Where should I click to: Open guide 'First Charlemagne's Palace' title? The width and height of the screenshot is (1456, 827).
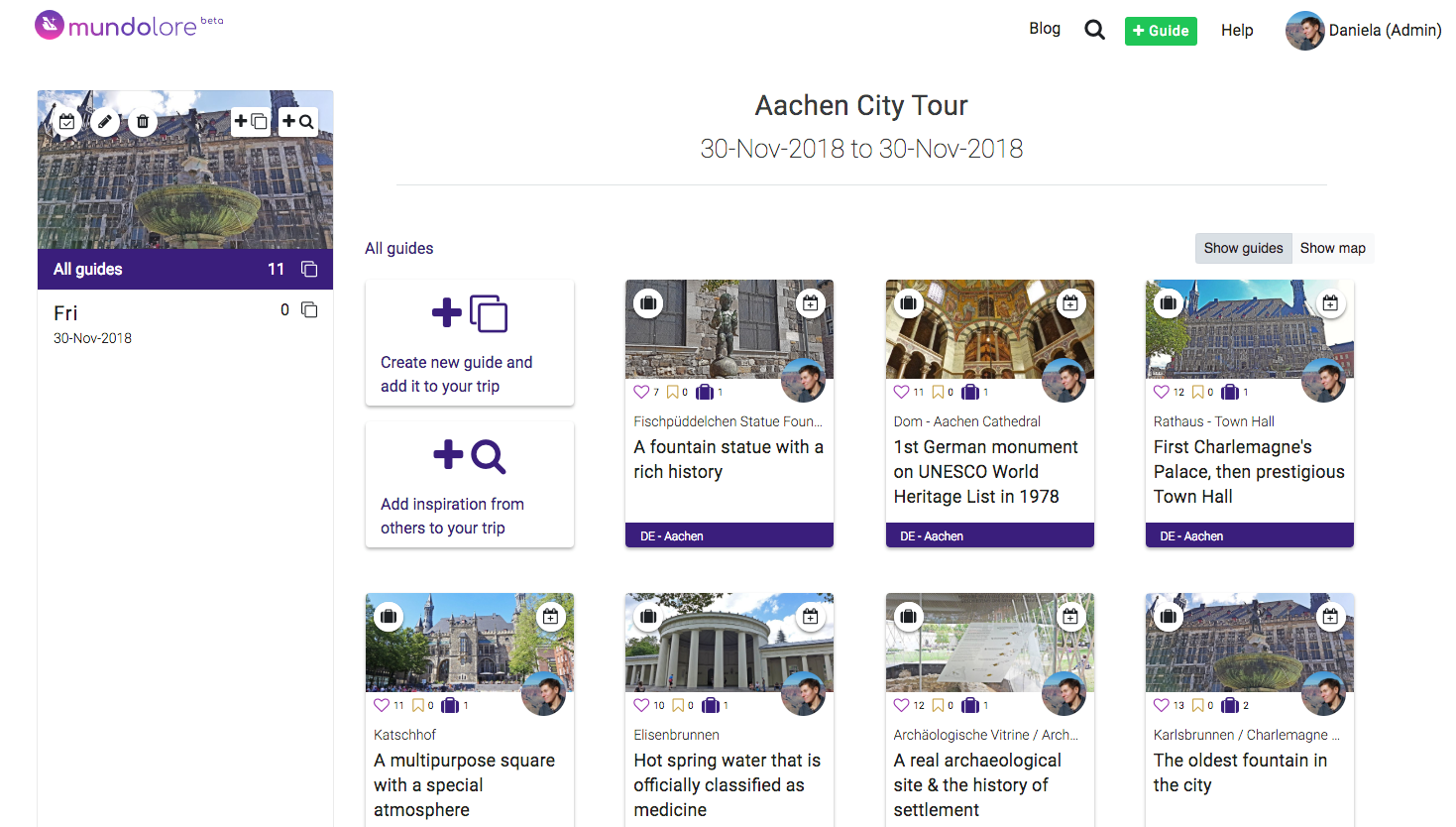pos(1249,472)
